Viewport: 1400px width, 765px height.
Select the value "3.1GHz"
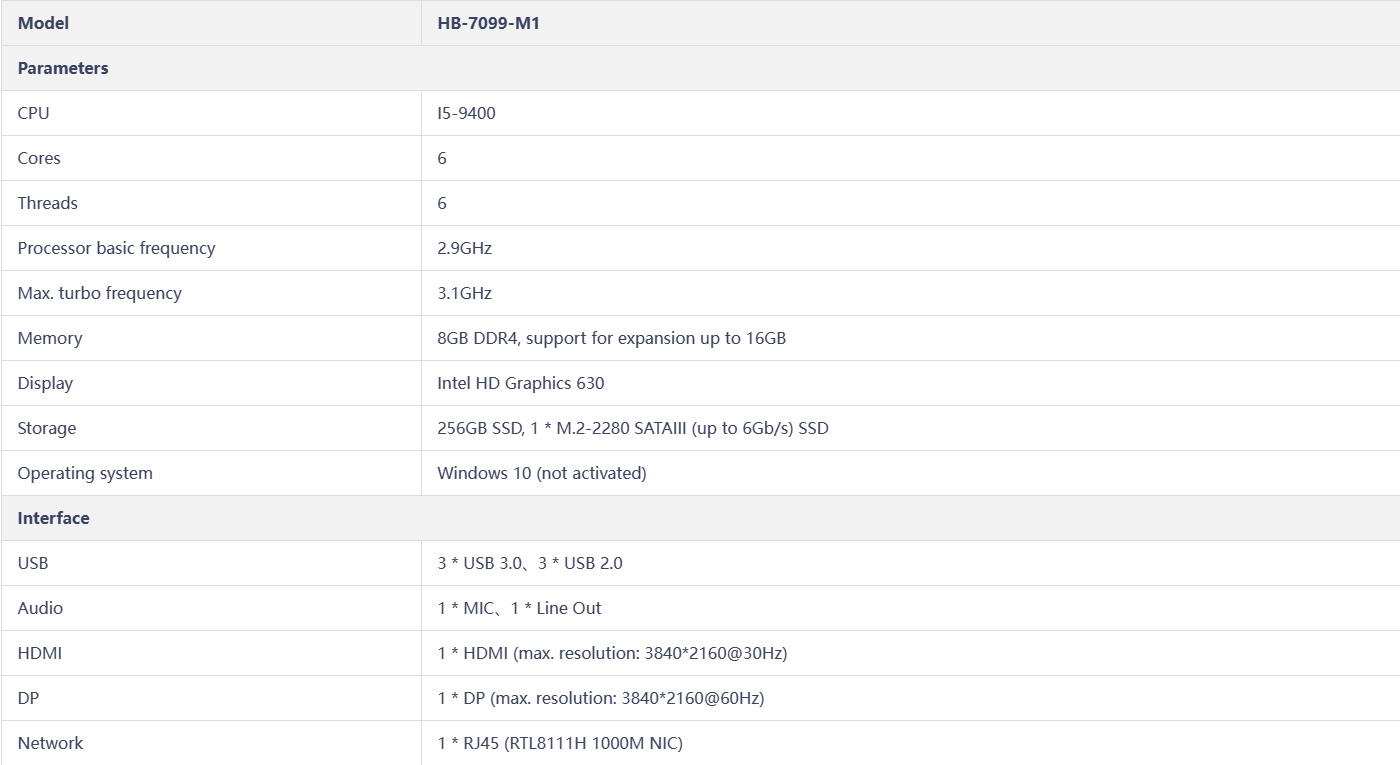click(x=464, y=293)
